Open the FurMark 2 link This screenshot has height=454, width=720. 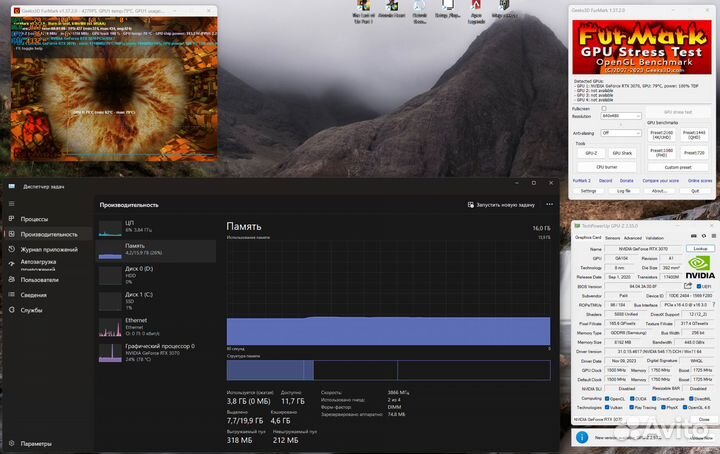pos(582,180)
